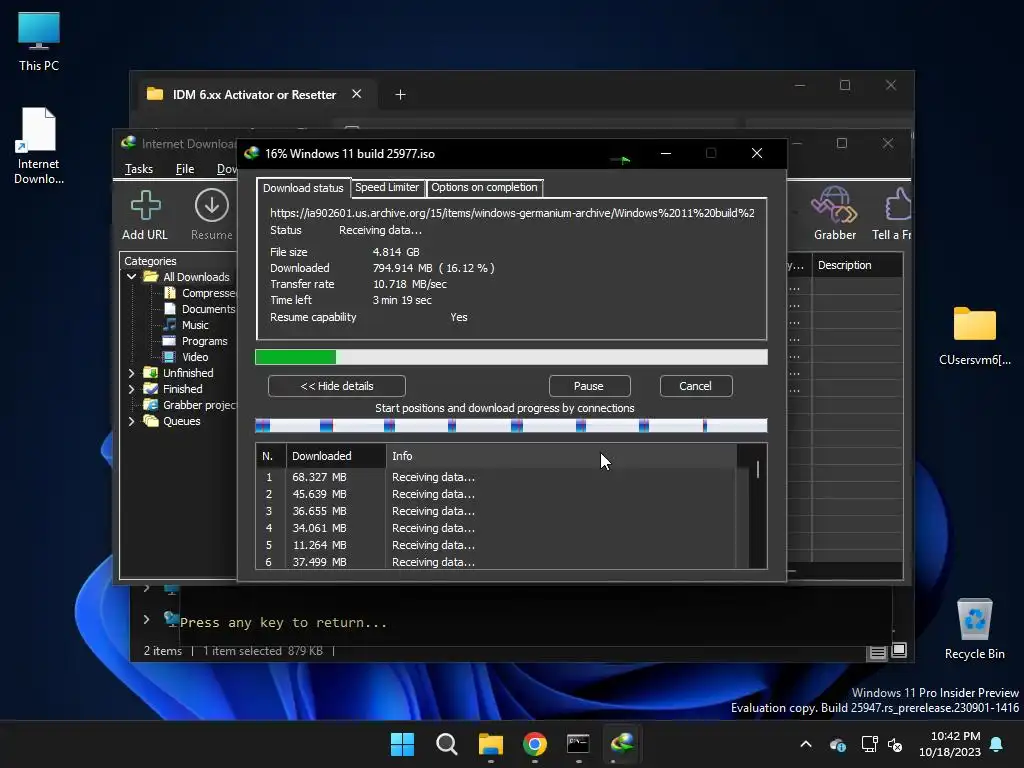
Task: Select connection 1 row with 68.327 MB
Action: pyautogui.click(x=496, y=477)
